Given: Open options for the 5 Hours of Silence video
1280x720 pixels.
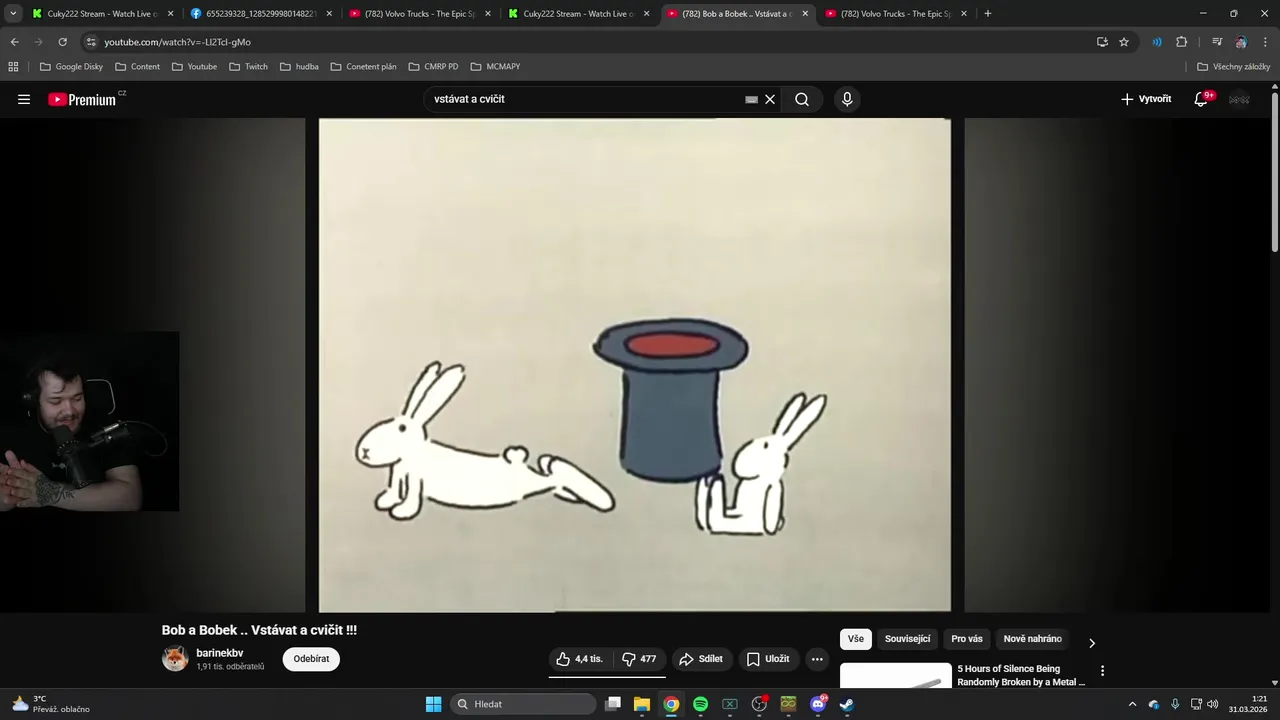Looking at the screenshot, I should click(x=1102, y=671).
